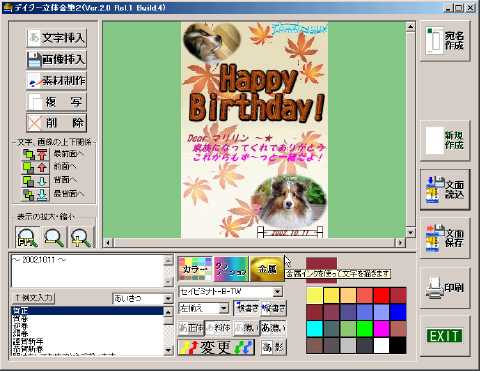
Task: Select 謹賀新年 in the phrase list
Action: click(x=88, y=341)
